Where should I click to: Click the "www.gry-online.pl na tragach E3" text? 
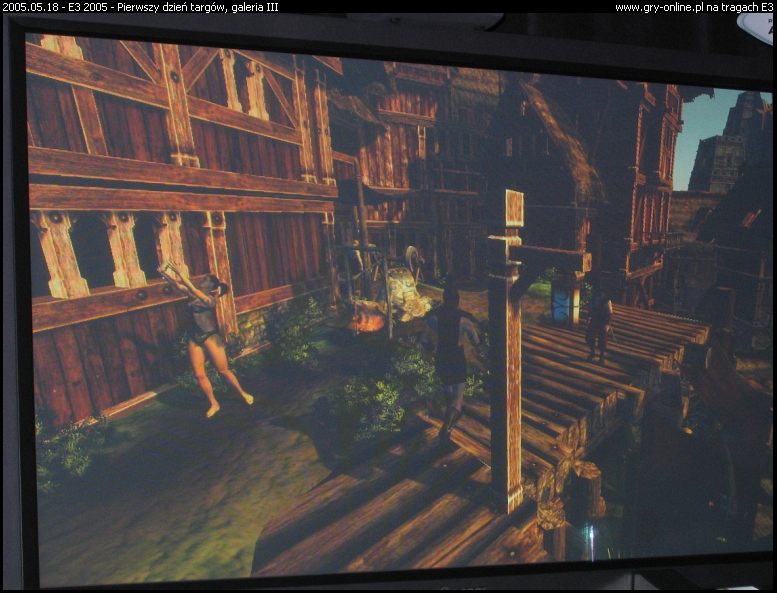(x=694, y=7)
